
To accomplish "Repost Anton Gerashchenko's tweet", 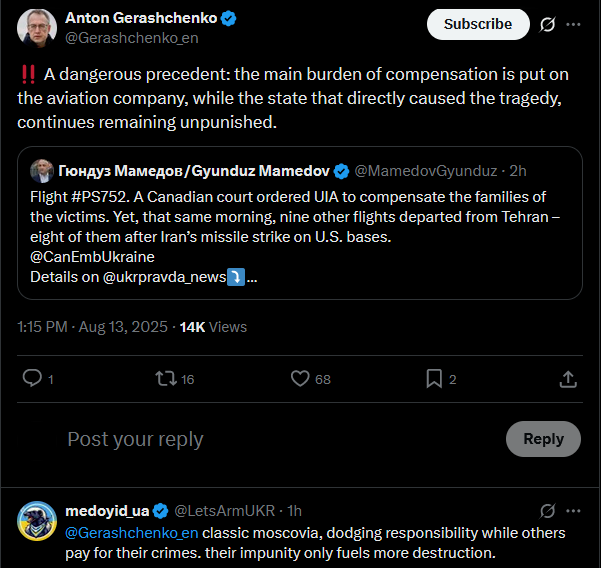I will (166, 378).
